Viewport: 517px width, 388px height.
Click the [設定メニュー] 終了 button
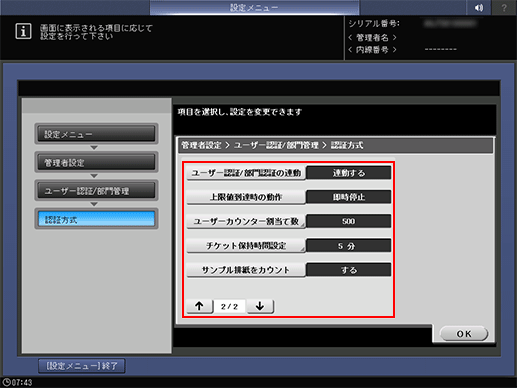tap(82, 366)
